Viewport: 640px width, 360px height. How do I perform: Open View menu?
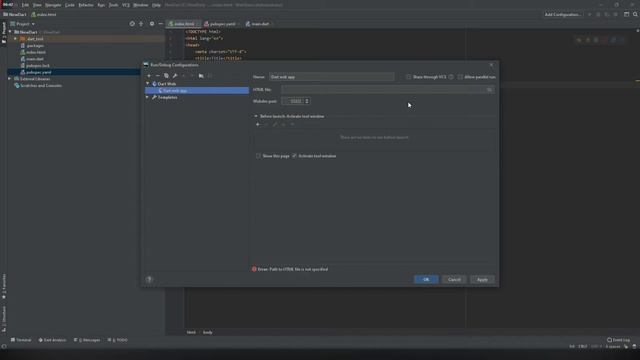37,5
